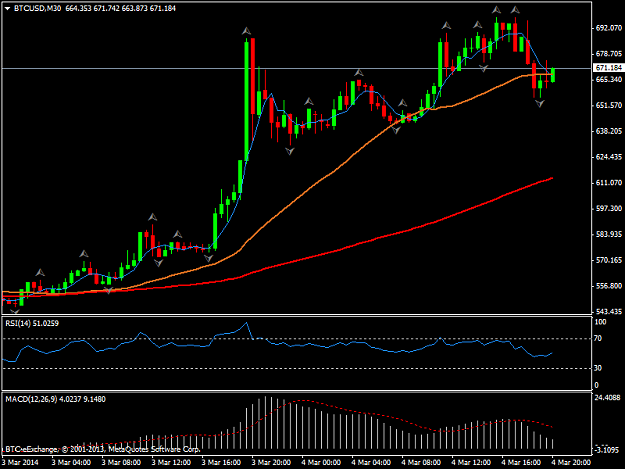The width and height of the screenshot is (625, 469).
Task: Click the RSI level 70 label
Action: 598,338
